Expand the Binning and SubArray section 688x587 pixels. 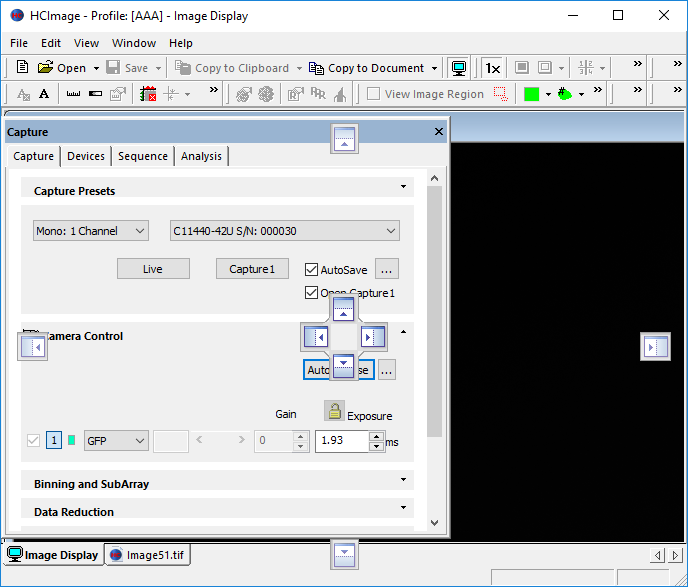217,484
